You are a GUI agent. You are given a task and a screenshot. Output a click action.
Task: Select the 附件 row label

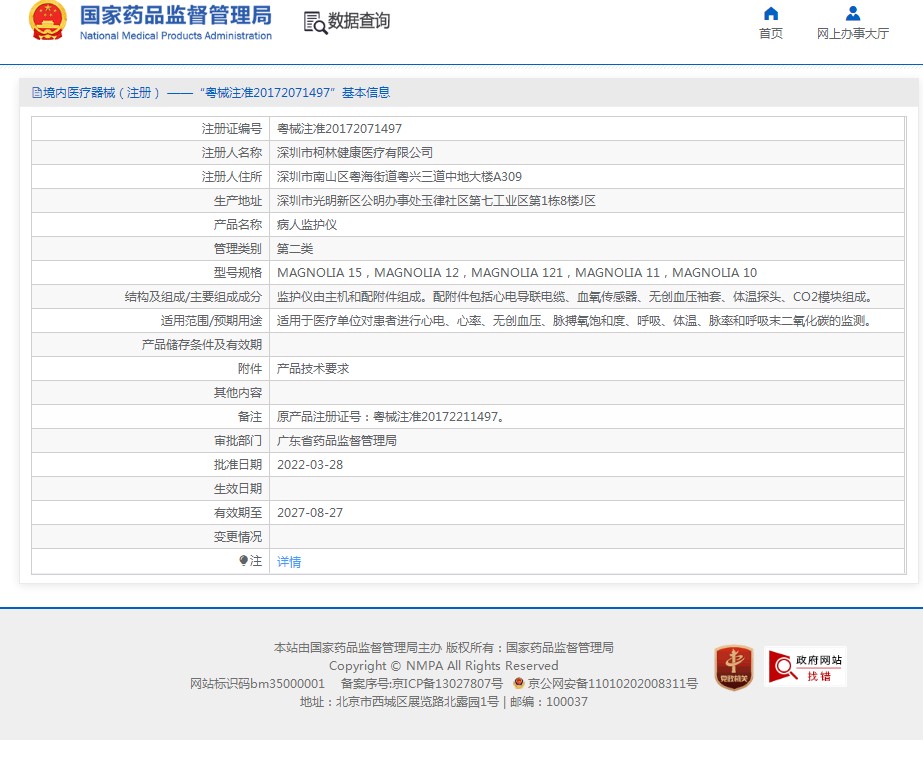(250, 369)
